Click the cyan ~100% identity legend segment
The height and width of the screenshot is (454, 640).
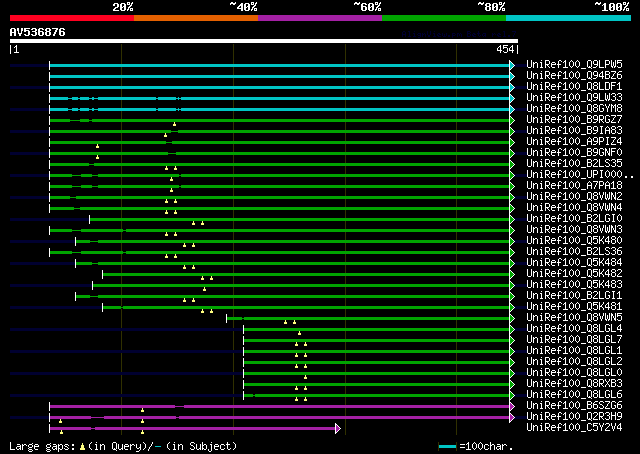[569, 18]
